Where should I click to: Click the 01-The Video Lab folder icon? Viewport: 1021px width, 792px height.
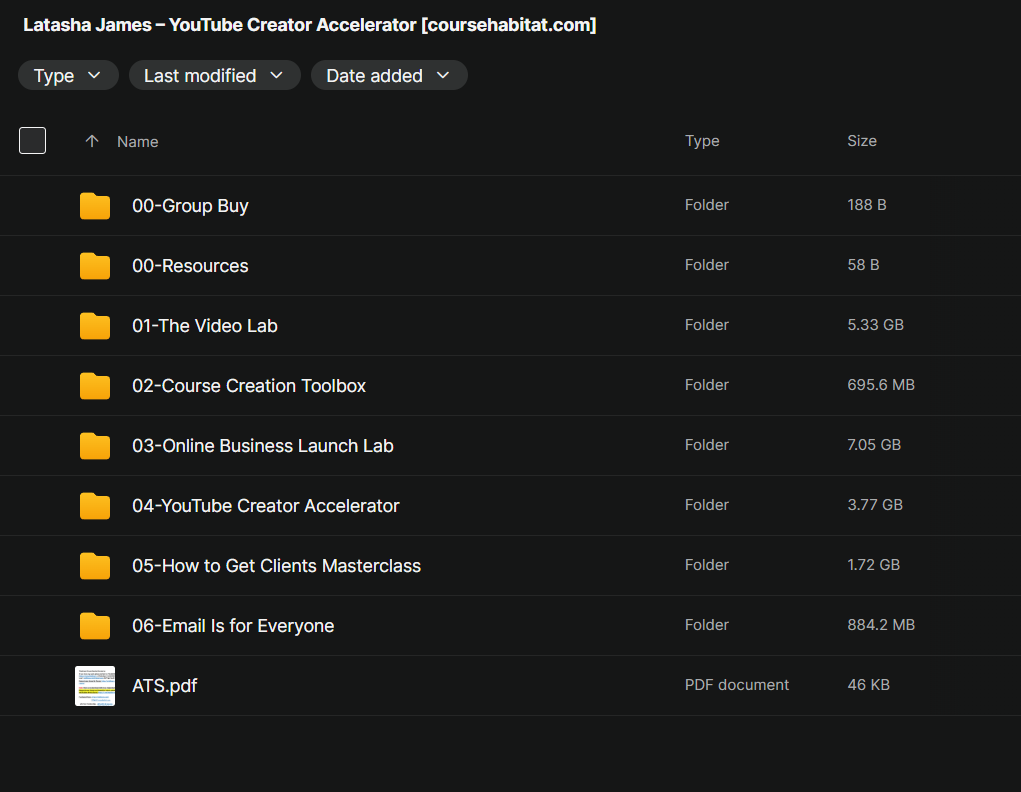[x=95, y=326]
